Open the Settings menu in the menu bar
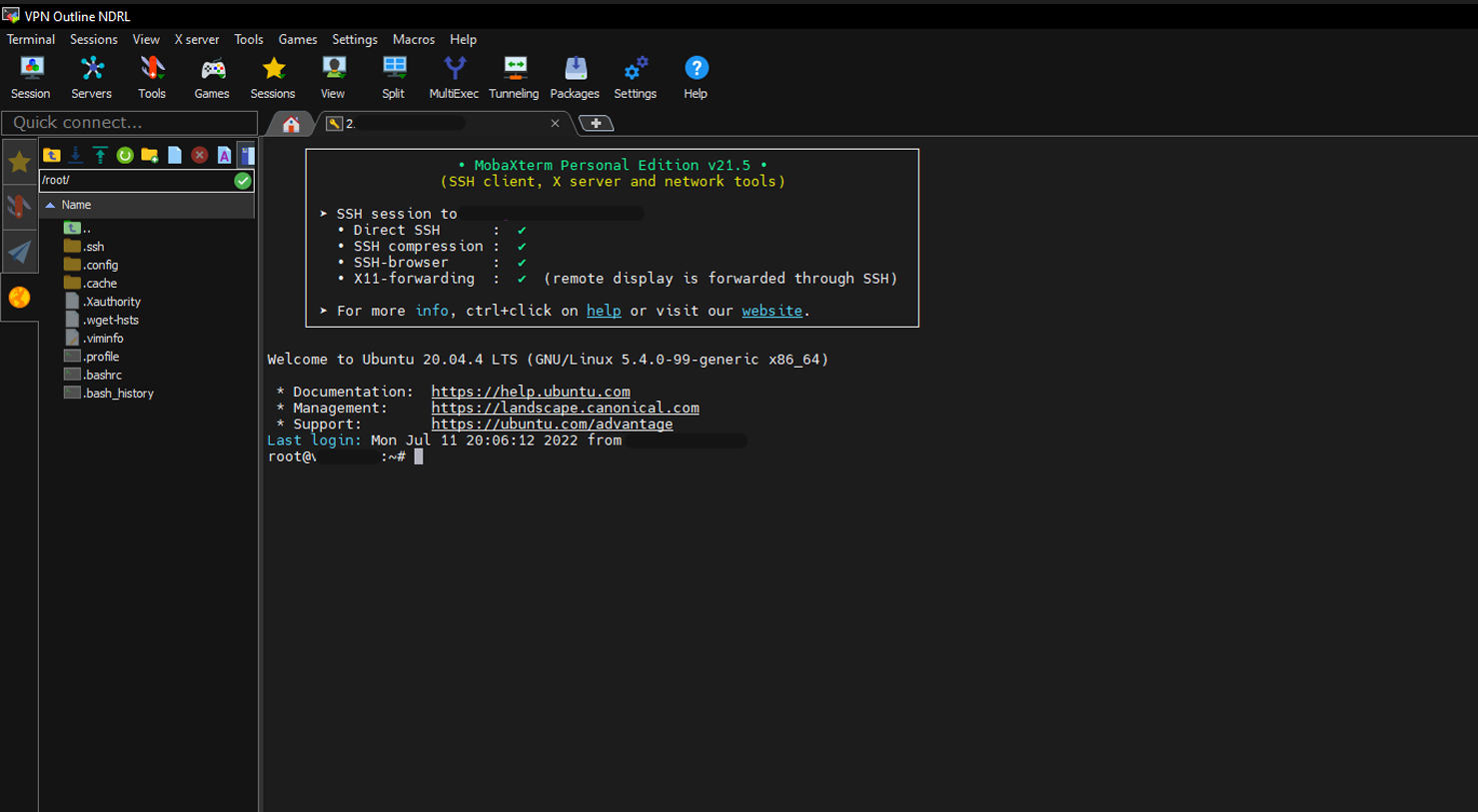 point(355,40)
